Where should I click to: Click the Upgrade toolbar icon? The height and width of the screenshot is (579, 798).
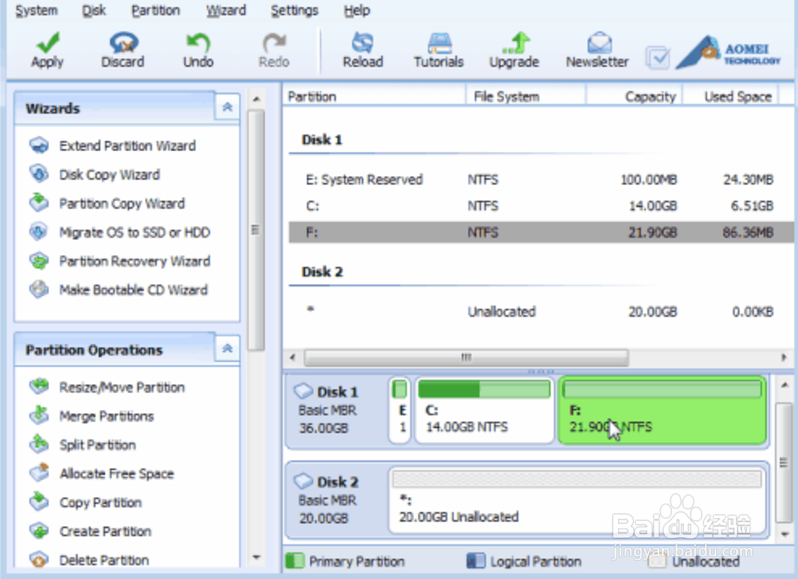click(515, 43)
